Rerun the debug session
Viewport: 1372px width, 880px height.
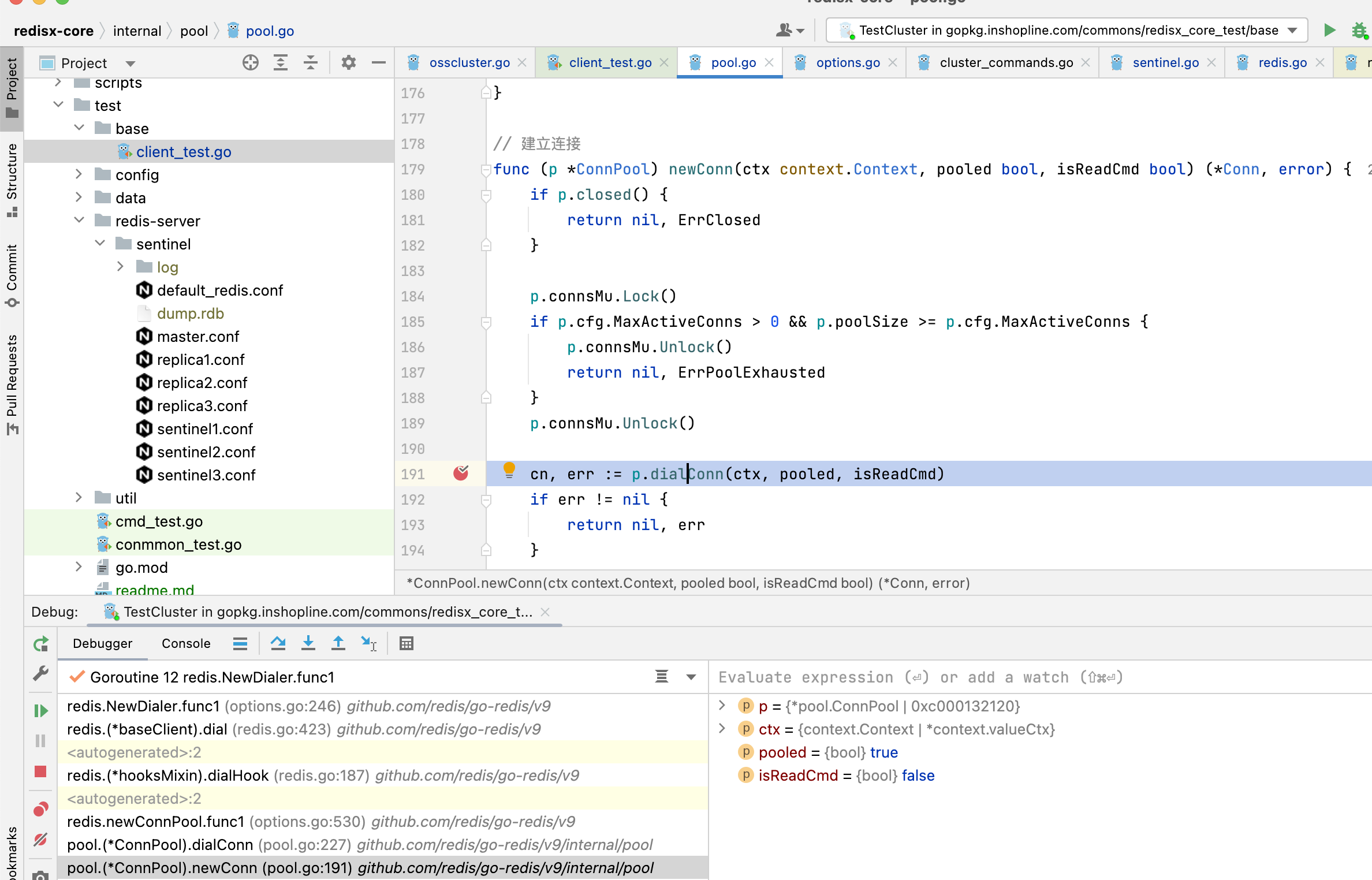pos(40,644)
